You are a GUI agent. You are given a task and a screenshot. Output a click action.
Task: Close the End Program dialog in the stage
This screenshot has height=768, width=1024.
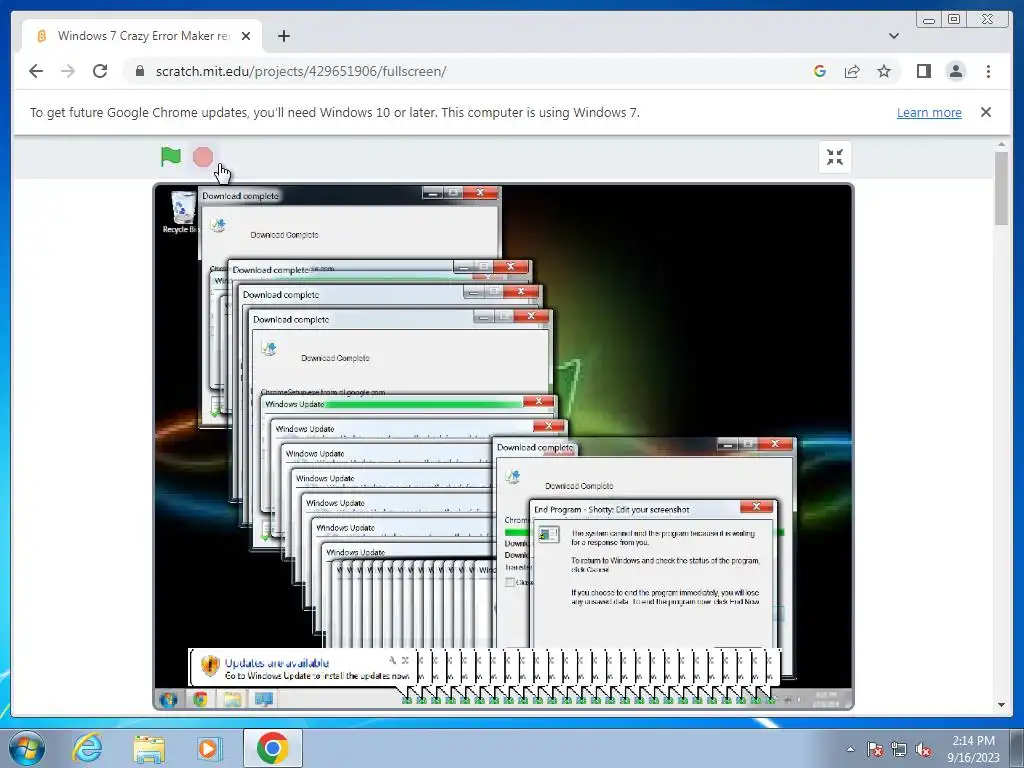(x=756, y=507)
